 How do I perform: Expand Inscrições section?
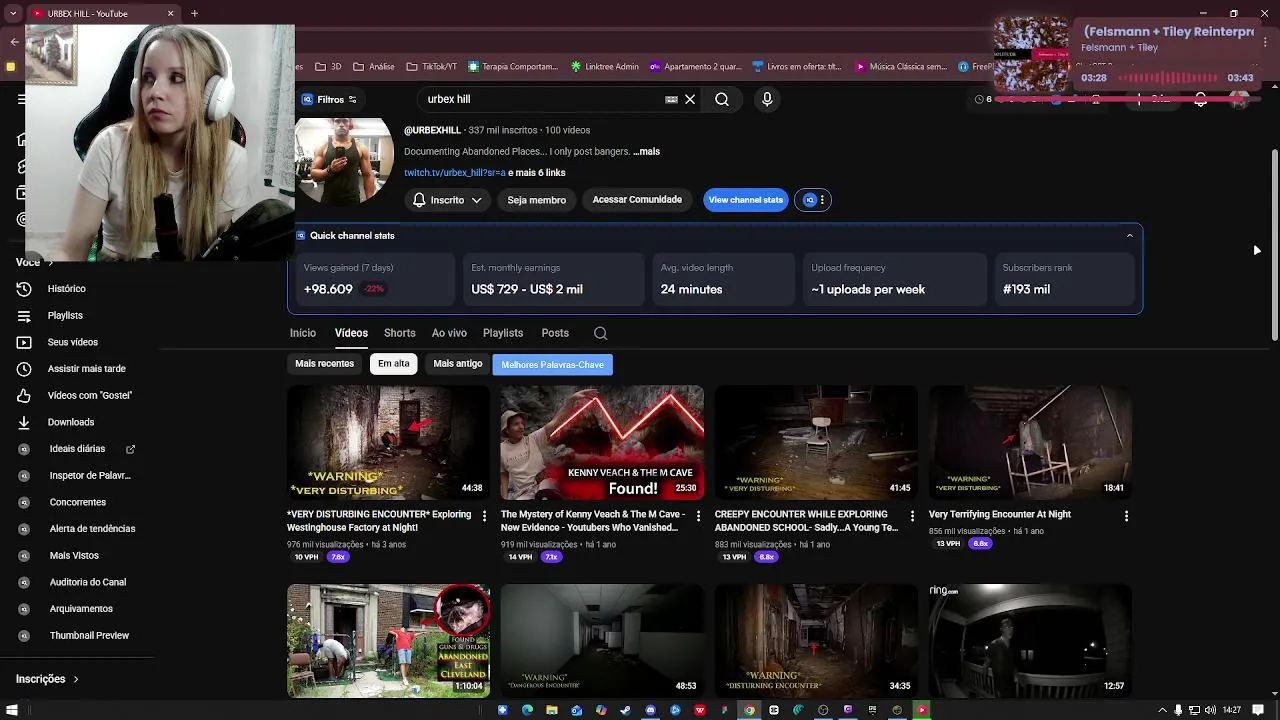tap(47, 679)
